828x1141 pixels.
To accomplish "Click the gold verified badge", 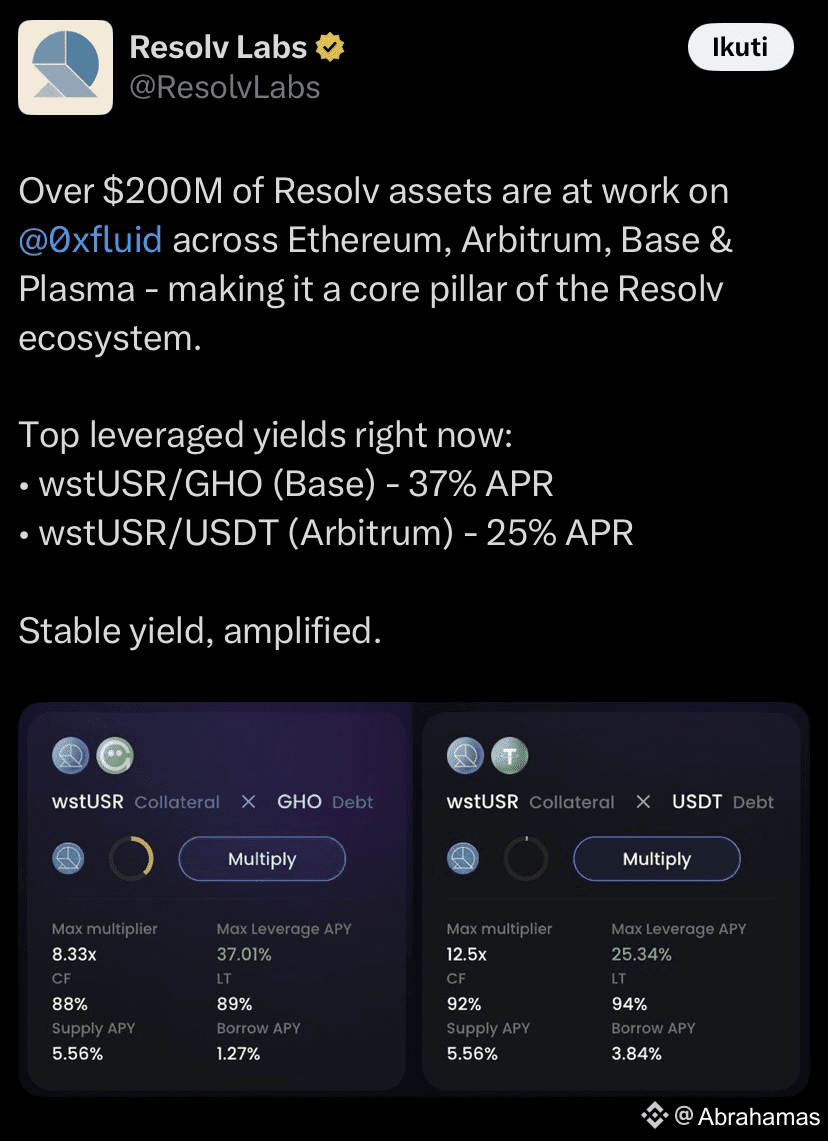I will pos(330,48).
